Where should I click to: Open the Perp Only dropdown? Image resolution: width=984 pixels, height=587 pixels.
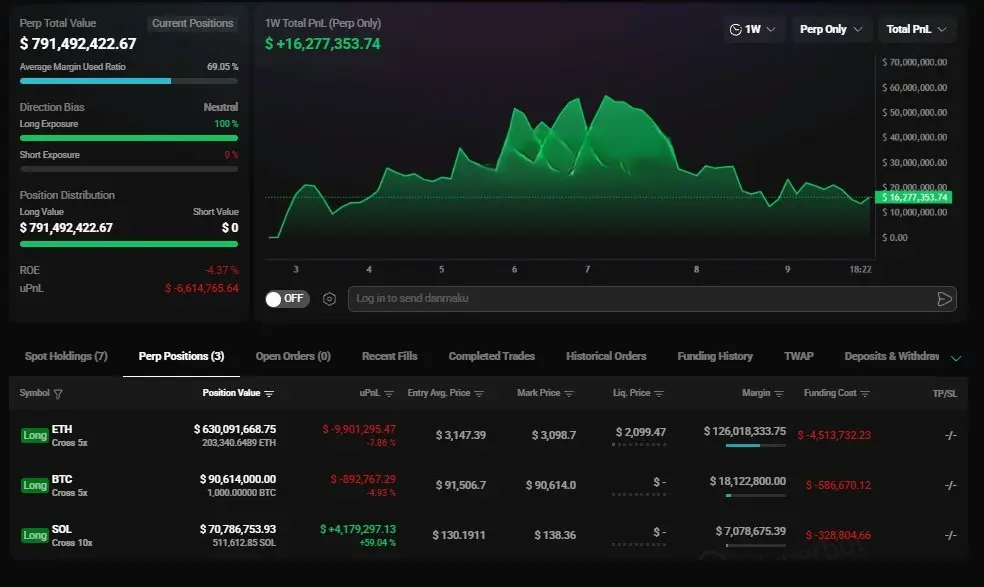pyautogui.click(x=831, y=30)
